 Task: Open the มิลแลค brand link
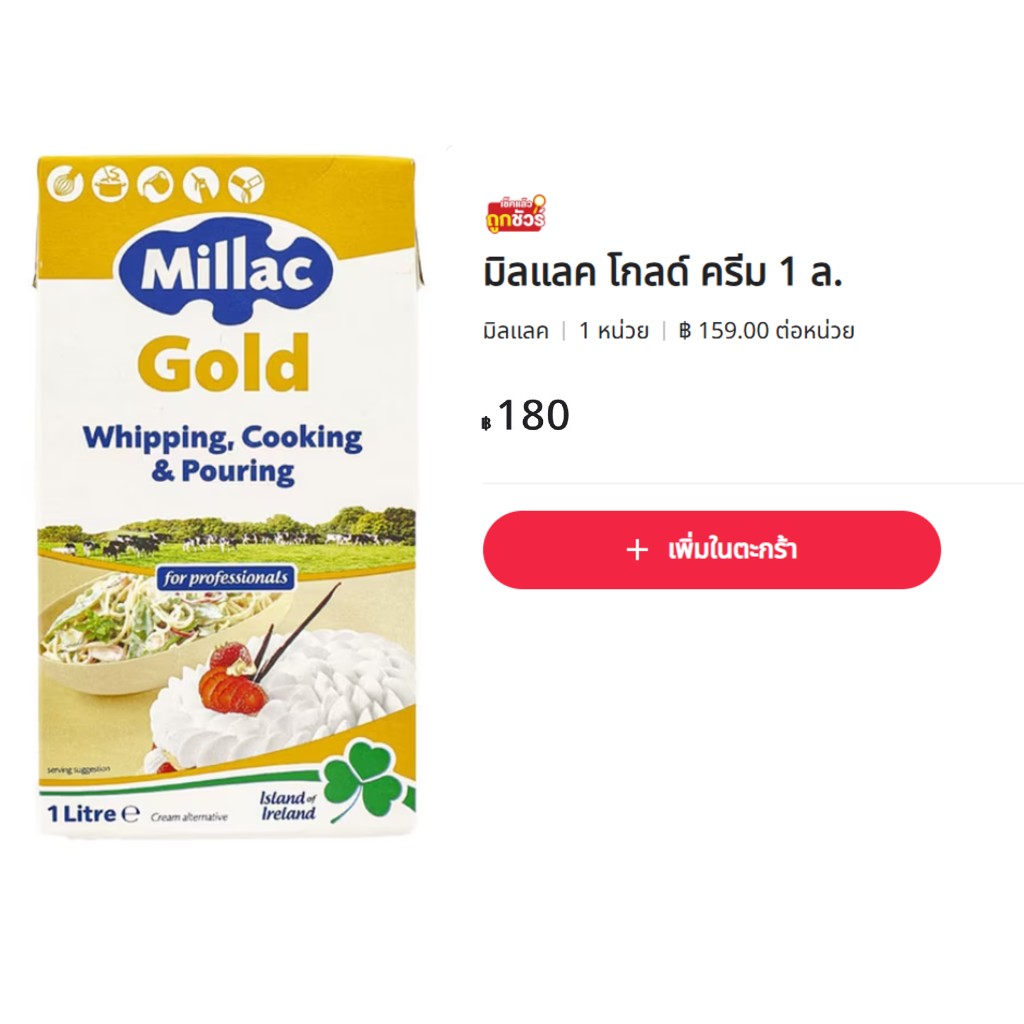516,331
